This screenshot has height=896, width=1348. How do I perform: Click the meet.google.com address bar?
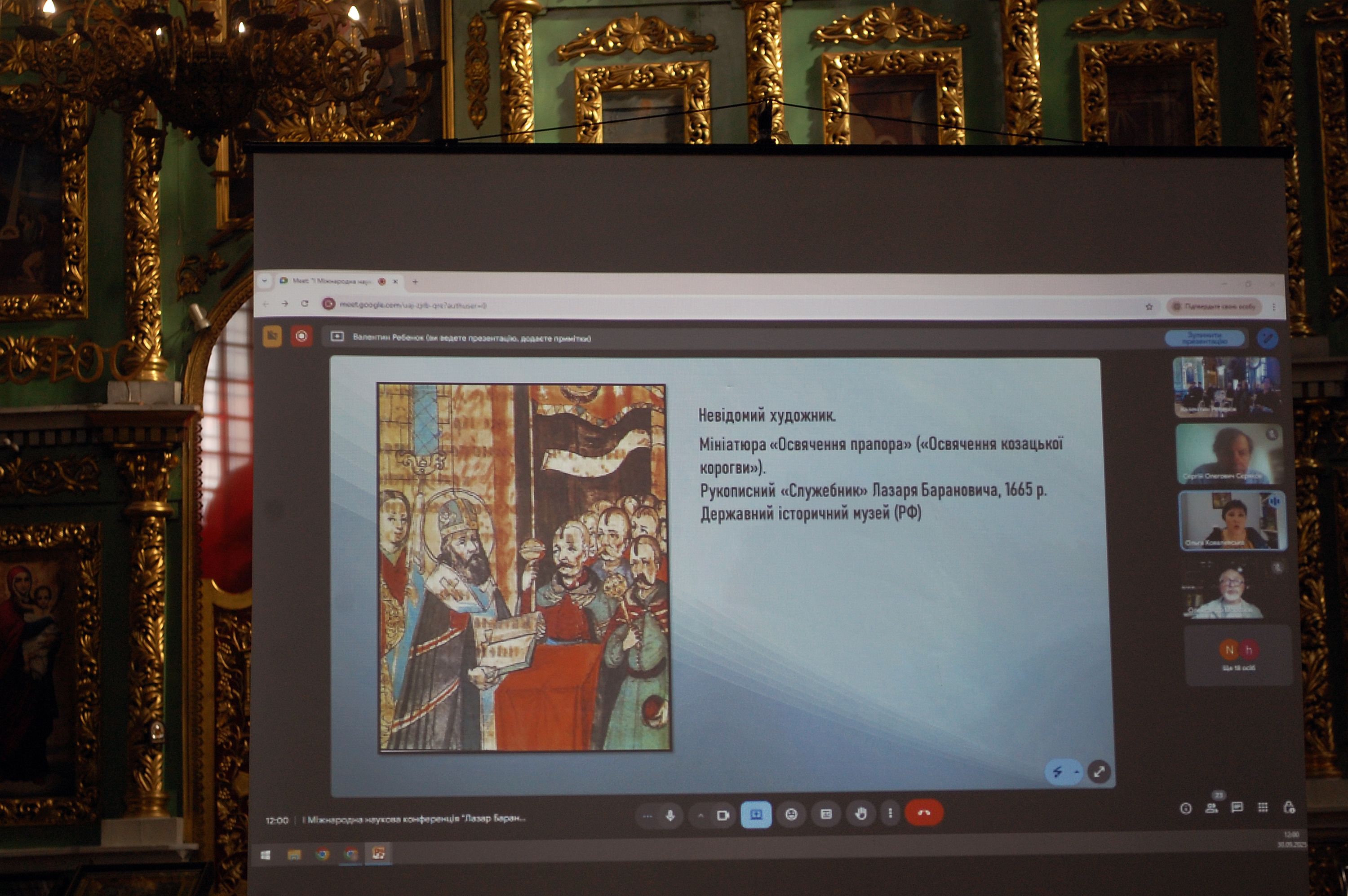[x=737, y=306]
